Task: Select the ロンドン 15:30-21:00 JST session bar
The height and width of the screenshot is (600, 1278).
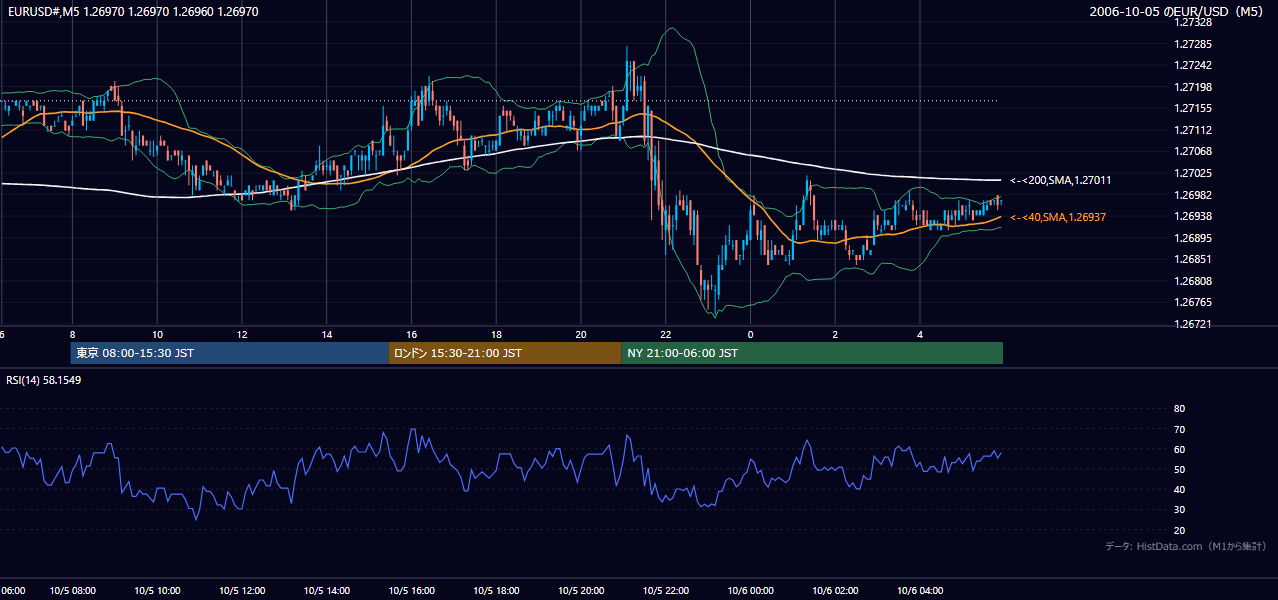Action: pos(505,353)
